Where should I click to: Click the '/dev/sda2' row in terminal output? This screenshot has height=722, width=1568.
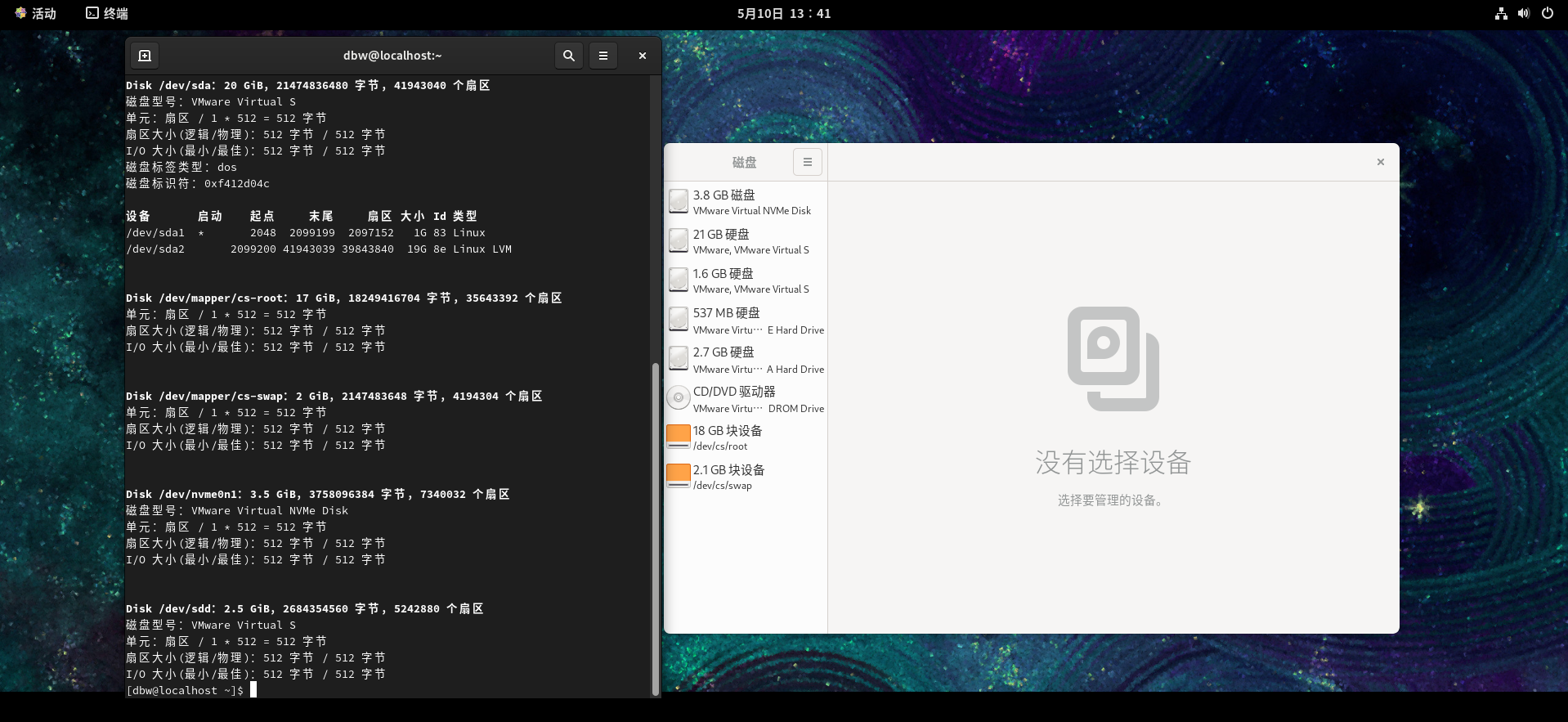pos(319,249)
